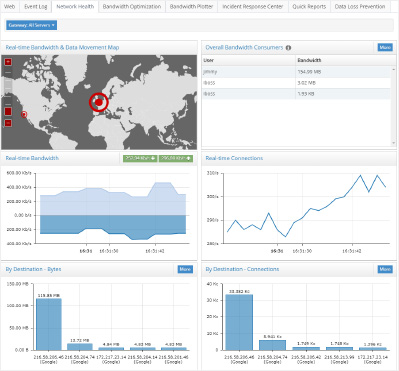
Task: Open the Gateway: All Servers dropdown
Action: 31,25
